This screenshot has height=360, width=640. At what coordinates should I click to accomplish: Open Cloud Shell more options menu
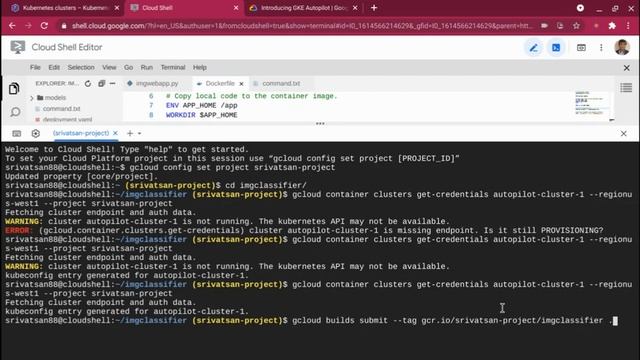(601, 48)
